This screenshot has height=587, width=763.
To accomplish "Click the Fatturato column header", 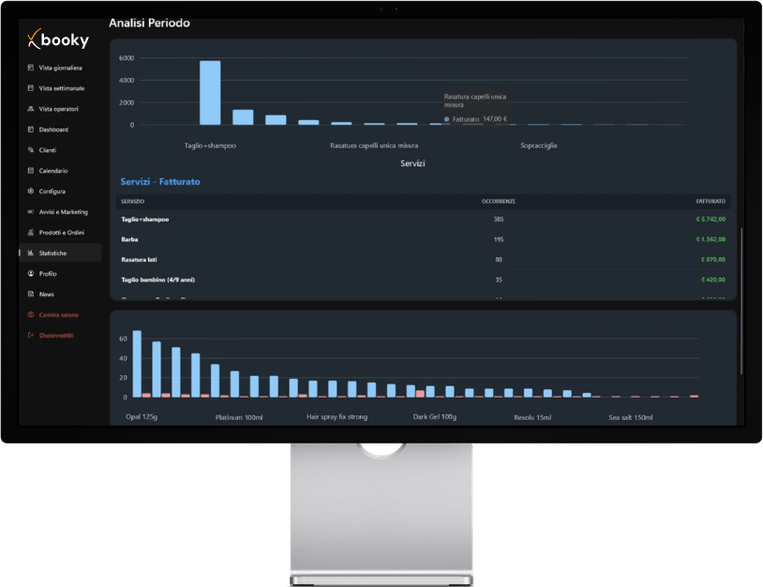I will coord(710,201).
